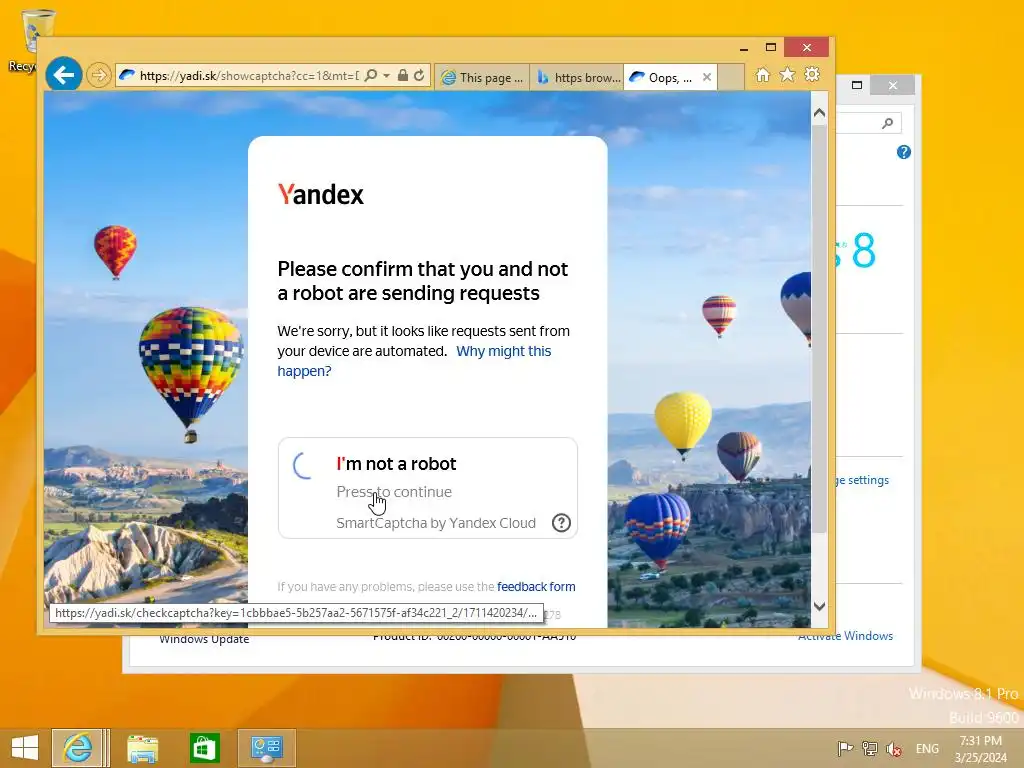Go back with the browser Back arrow
Image resolution: width=1024 pixels, height=768 pixels.
coord(63,75)
